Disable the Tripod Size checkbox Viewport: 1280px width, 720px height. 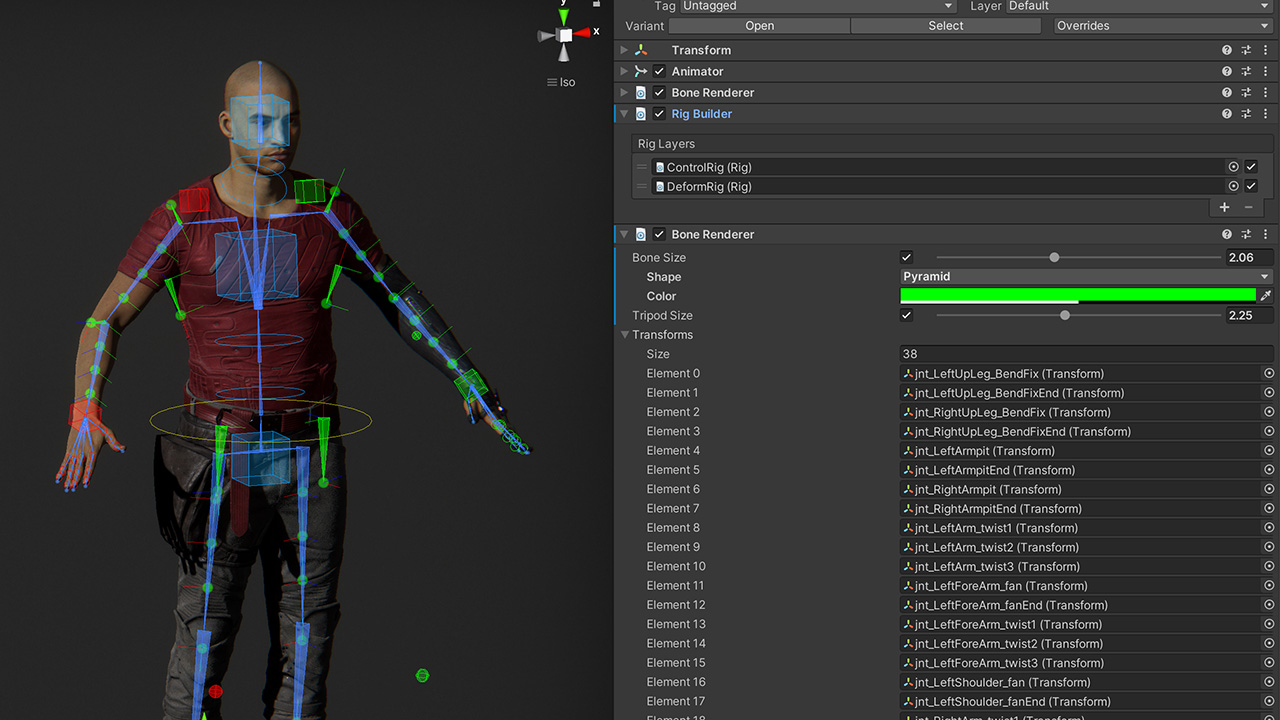click(x=906, y=315)
